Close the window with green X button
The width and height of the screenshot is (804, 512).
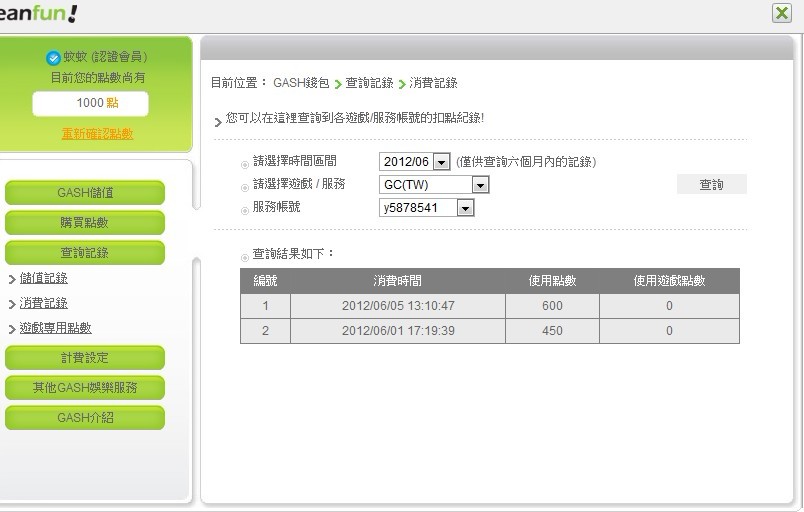(x=782, y=13)
